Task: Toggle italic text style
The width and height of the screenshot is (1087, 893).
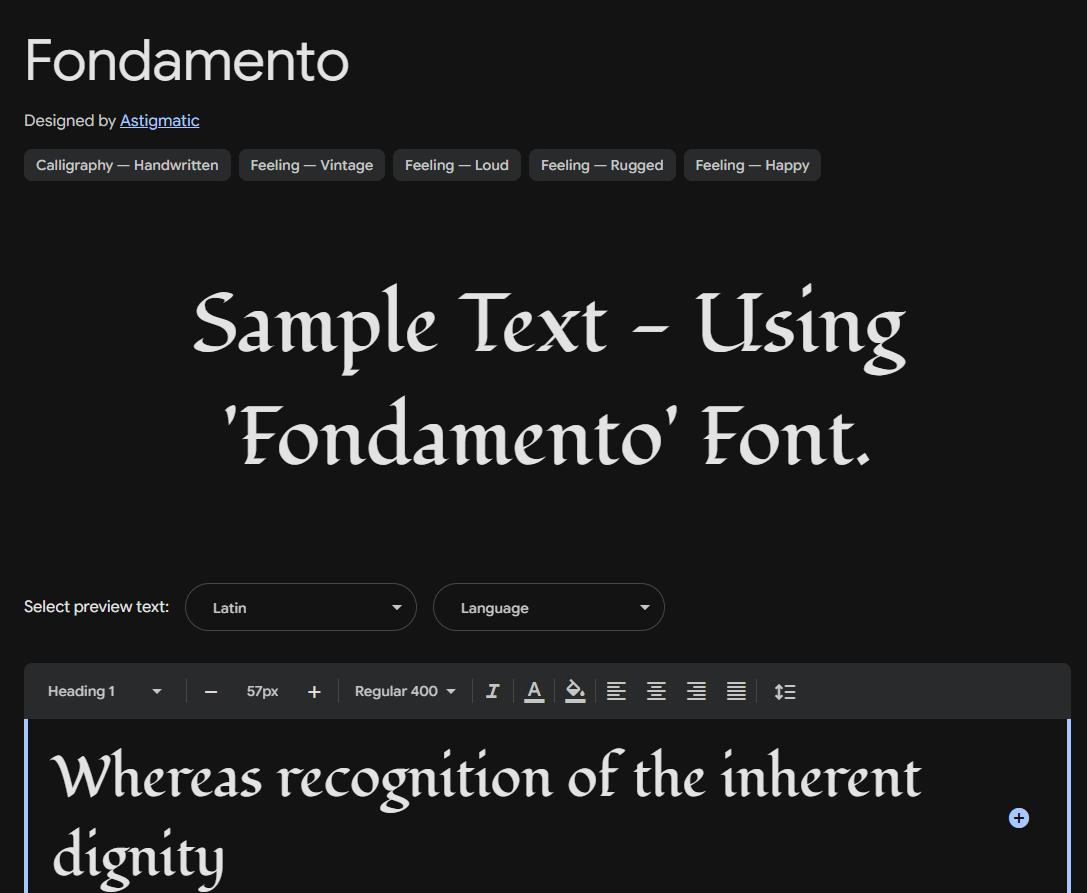Action: tap(492, 691)
